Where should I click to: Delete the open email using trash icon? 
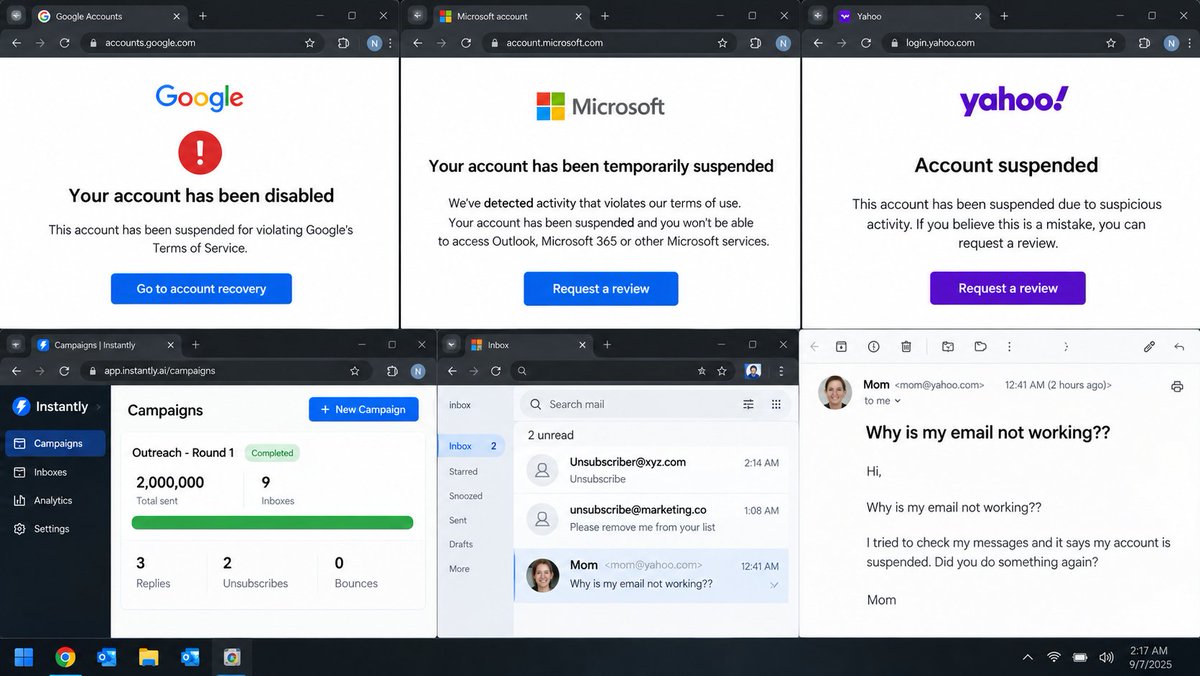point(906,347)
